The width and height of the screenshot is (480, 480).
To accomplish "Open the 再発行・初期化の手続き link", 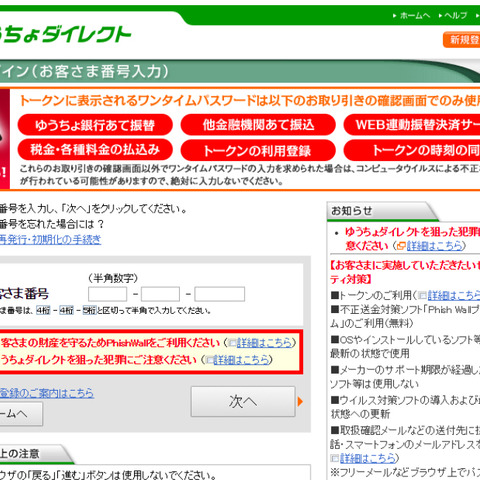I will (x=50, y=239).
